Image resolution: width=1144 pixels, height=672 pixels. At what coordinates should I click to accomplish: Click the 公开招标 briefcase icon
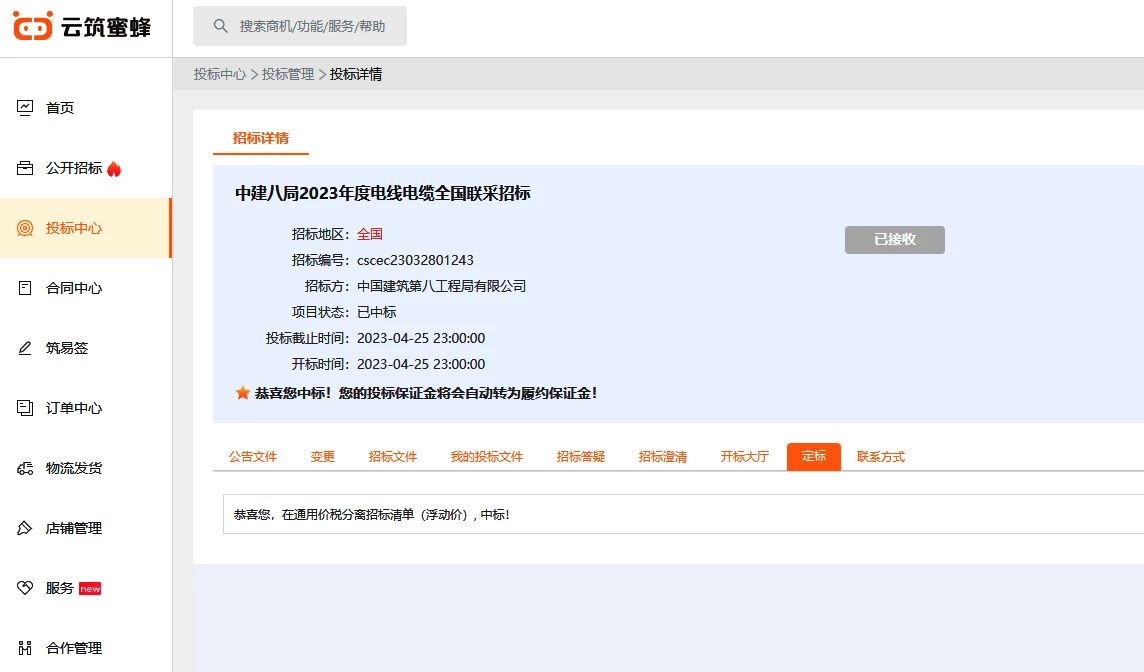pos(25,169)
